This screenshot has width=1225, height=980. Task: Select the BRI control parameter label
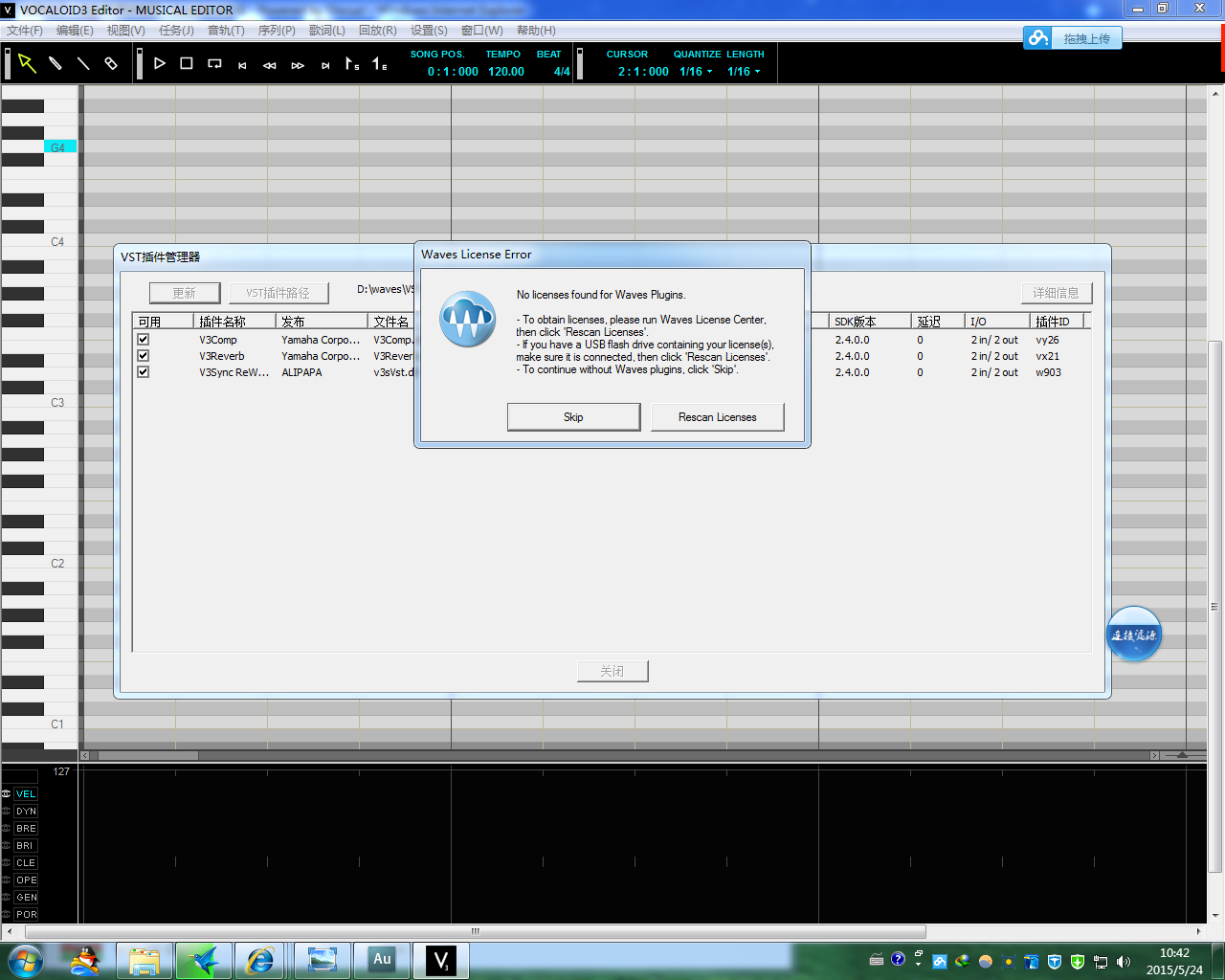(25, 846)
